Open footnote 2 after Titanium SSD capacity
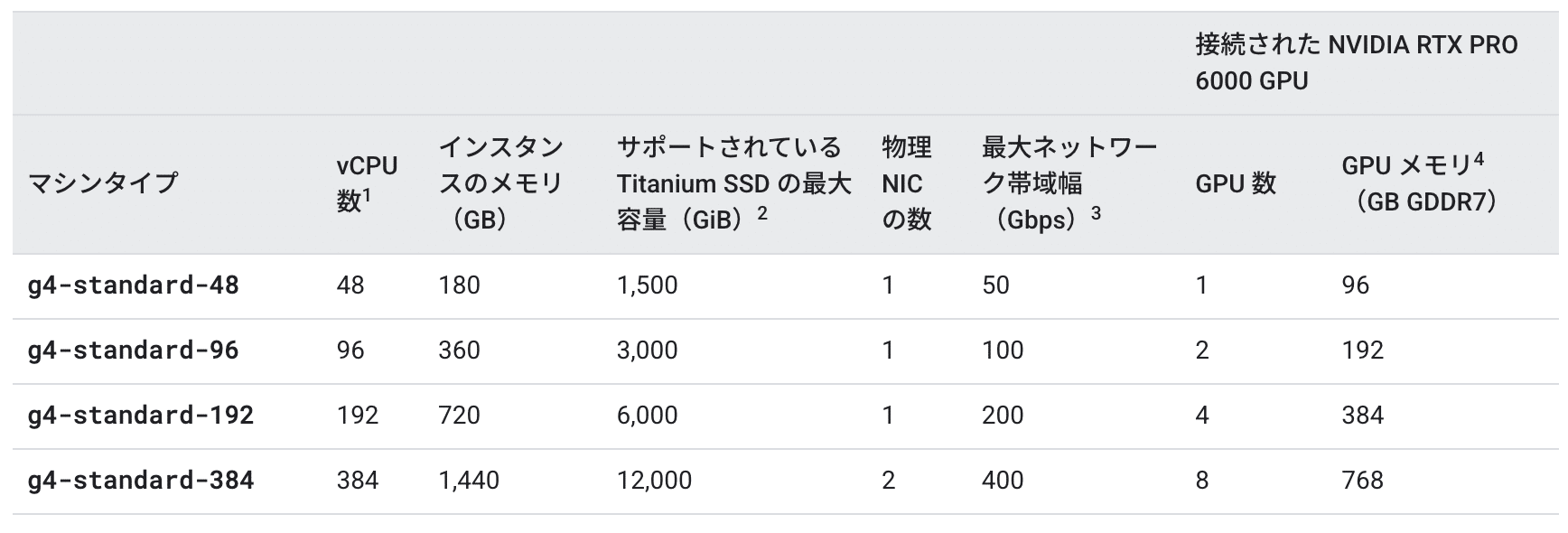Image resolution: width=1568 pixels, height=533 pixels. 762,213
